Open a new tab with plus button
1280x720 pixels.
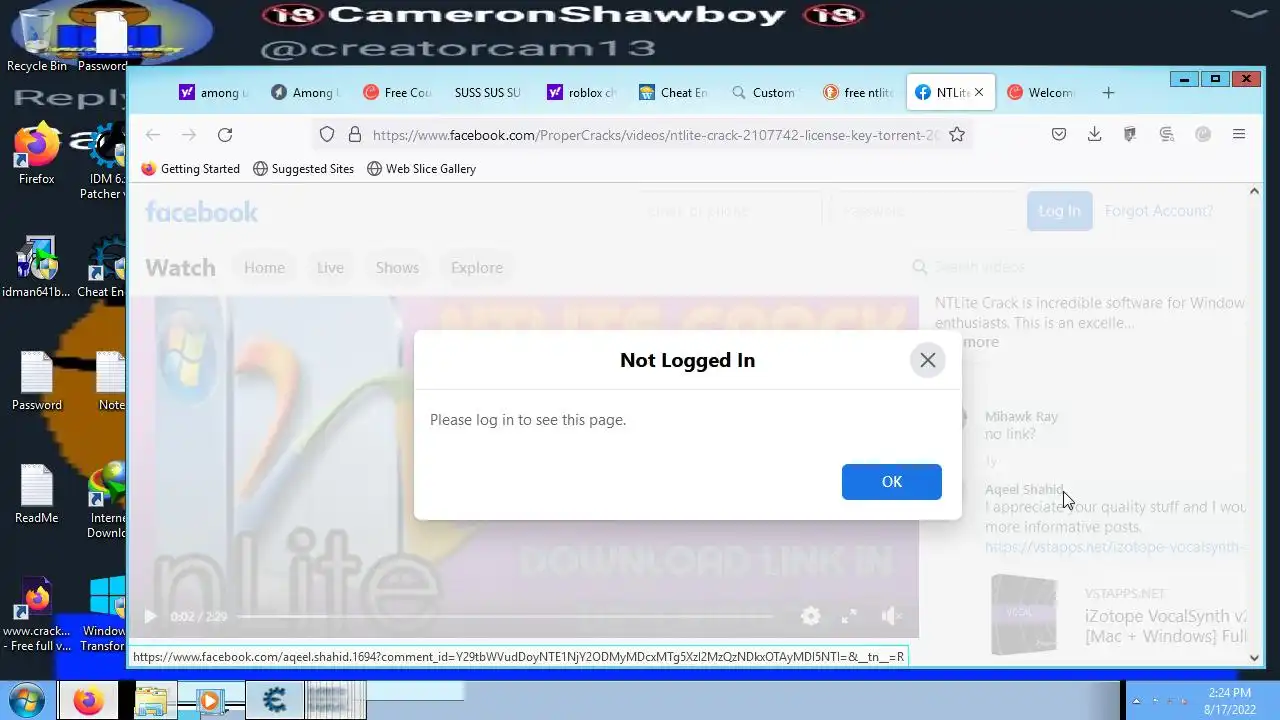(1108, 93)
